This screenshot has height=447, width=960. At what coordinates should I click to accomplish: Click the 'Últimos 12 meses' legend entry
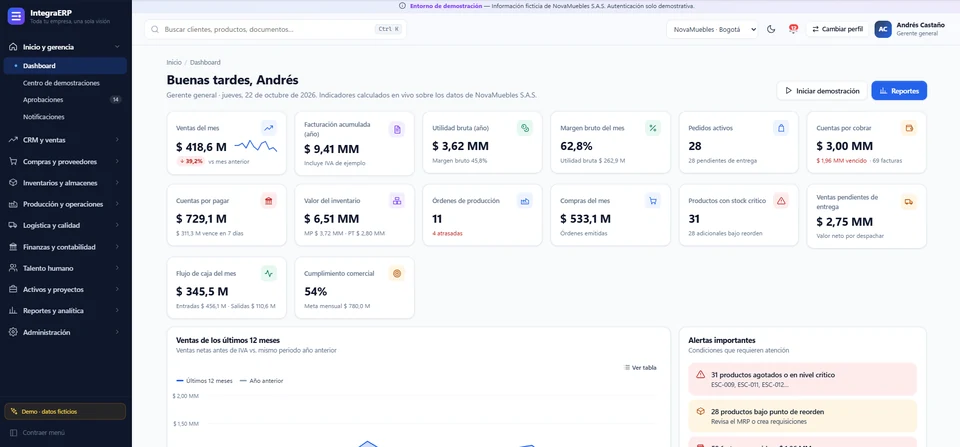[204, 380]
